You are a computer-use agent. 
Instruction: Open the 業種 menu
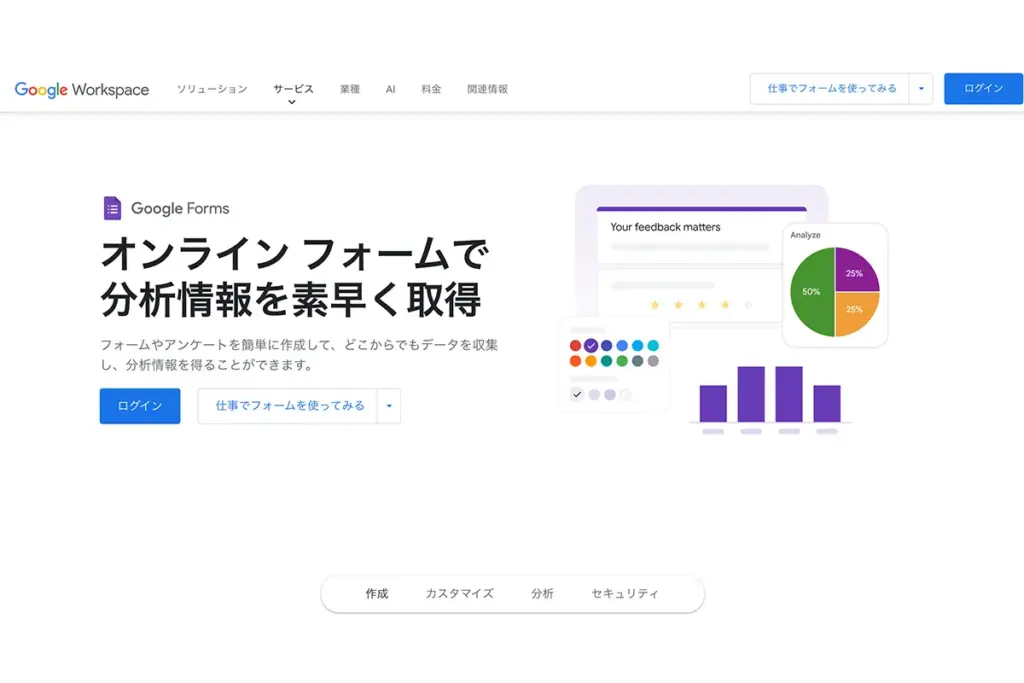point(350,89)
